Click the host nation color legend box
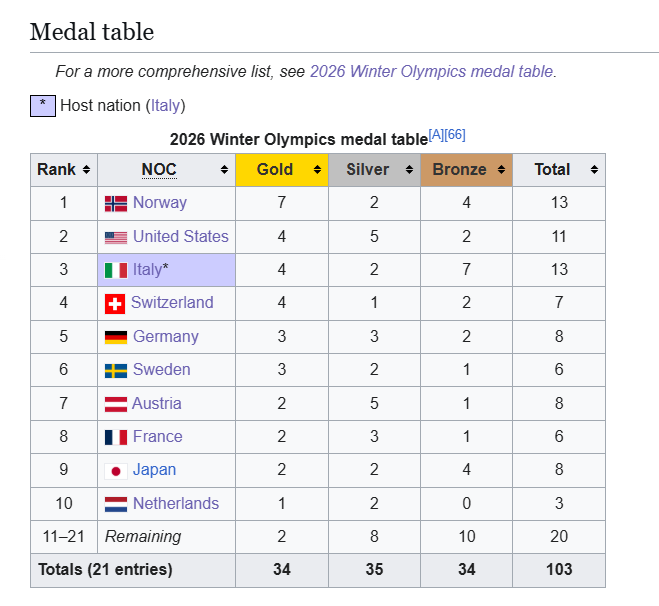The image size is (659, 606). [42, 104]
